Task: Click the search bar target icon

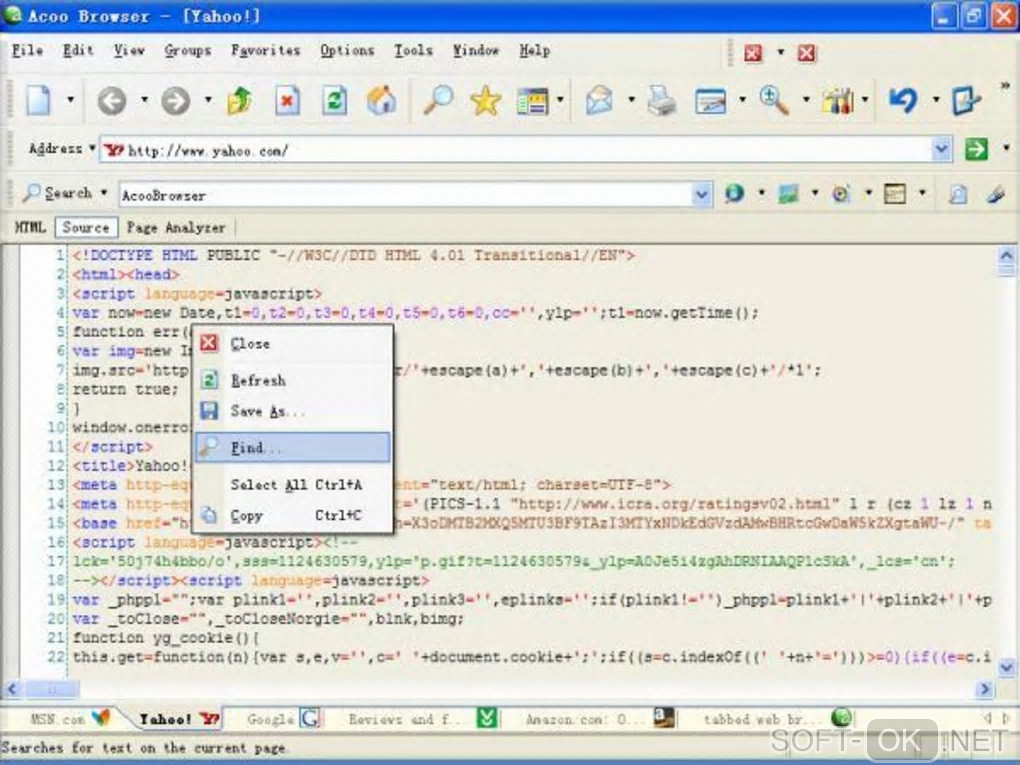Action: click(x=841, y=193)
